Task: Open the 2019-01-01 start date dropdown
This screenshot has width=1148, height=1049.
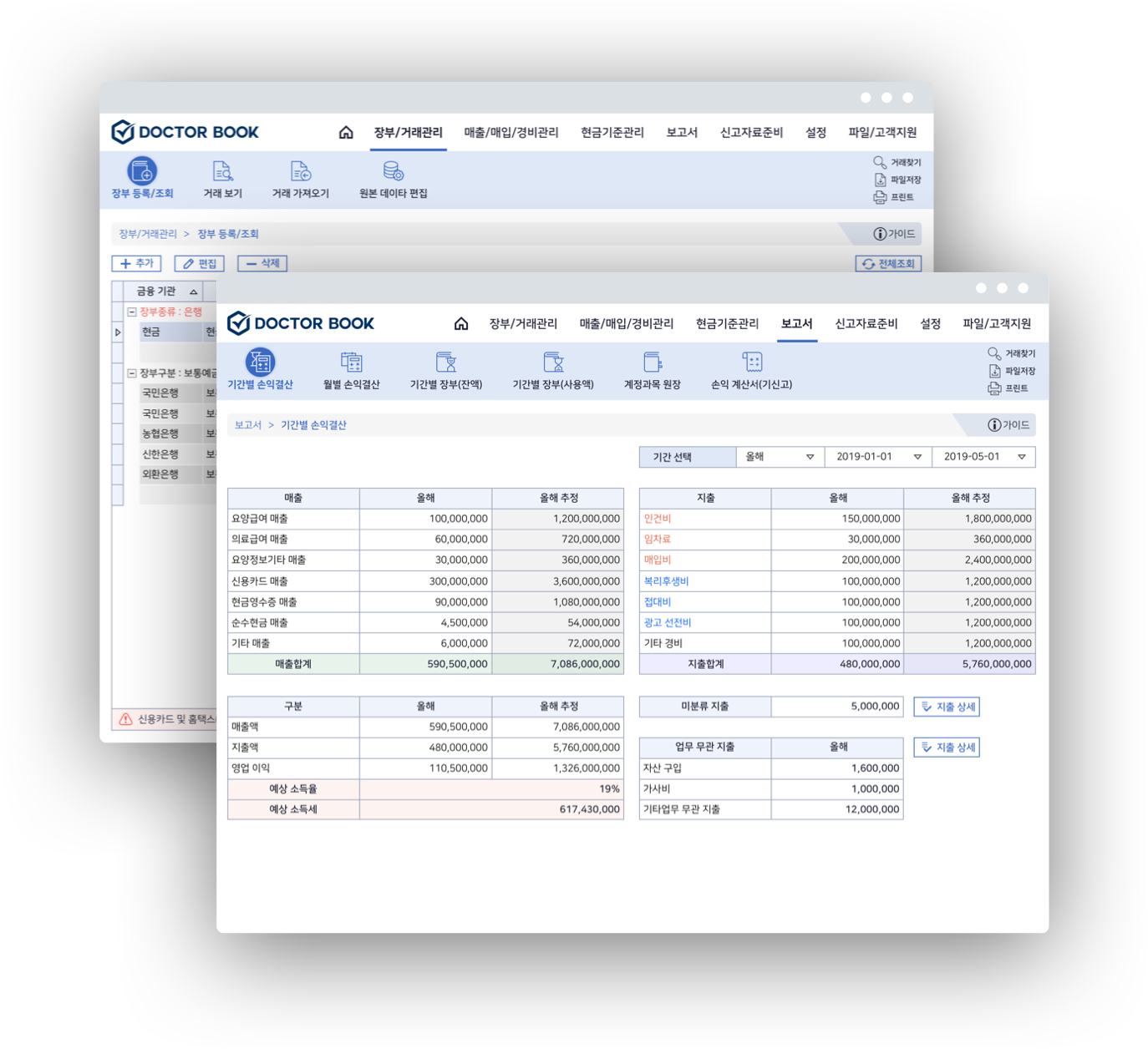Action: coord(917,457)
